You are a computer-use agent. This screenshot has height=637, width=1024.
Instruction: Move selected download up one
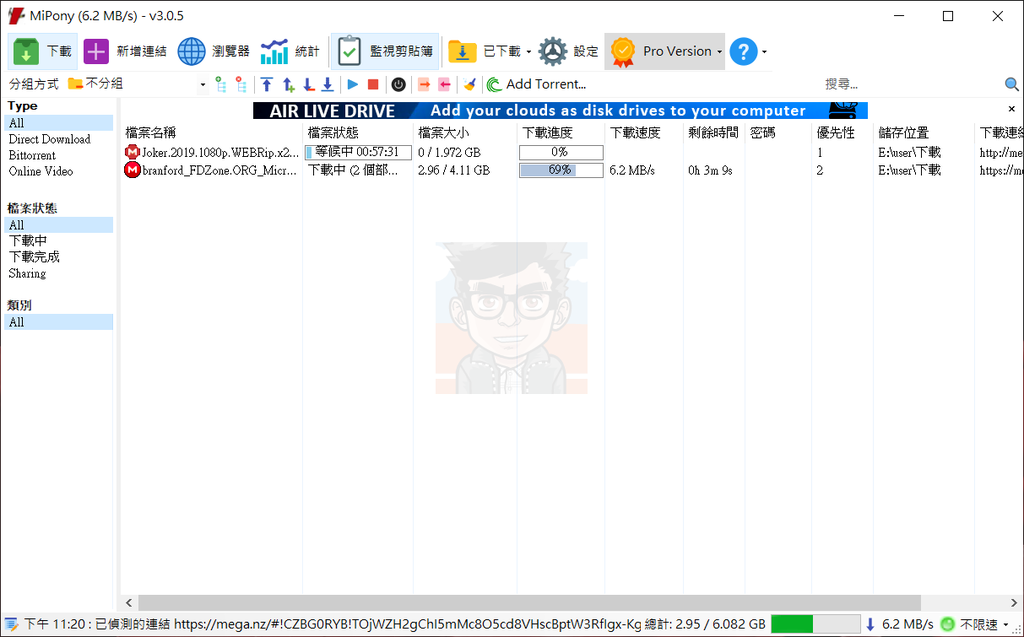pos(288,84)
